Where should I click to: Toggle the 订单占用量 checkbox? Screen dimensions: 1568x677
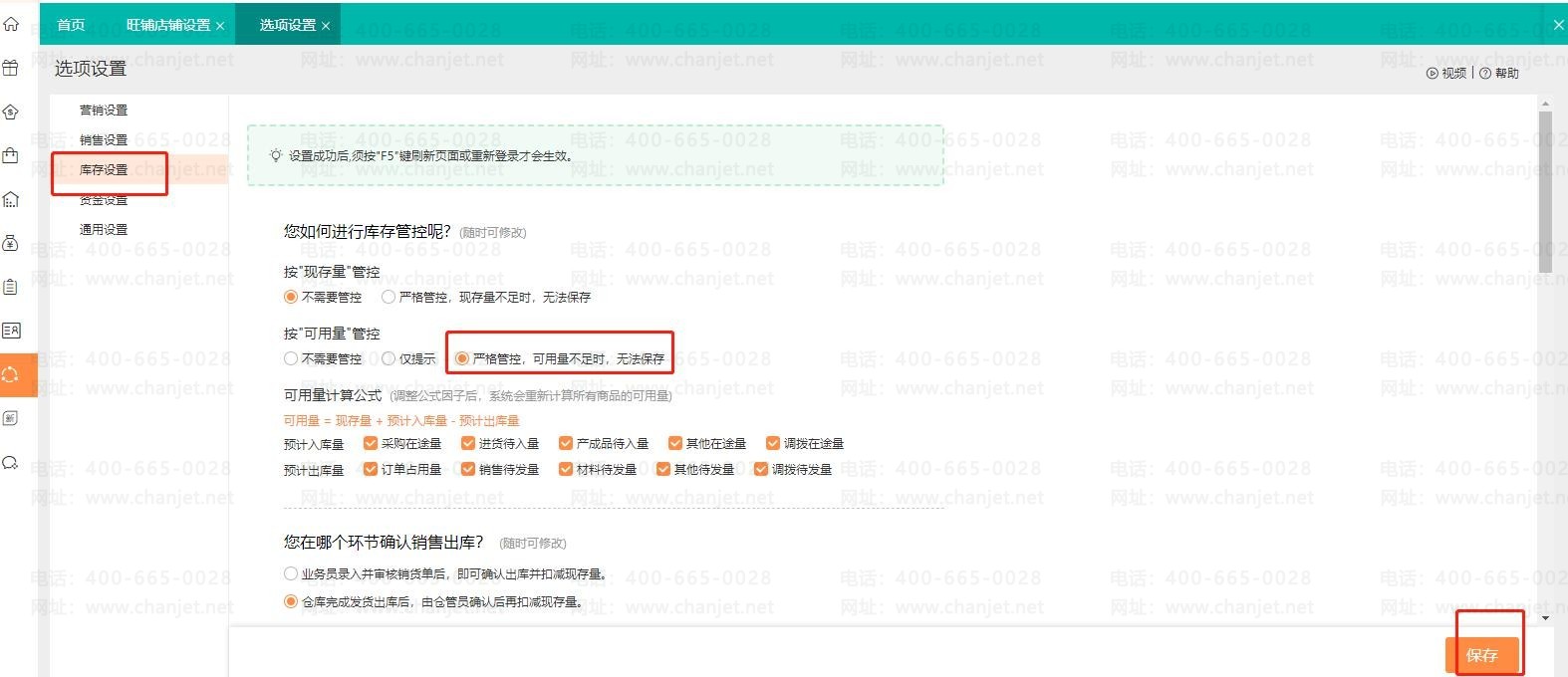click(371, 469)
